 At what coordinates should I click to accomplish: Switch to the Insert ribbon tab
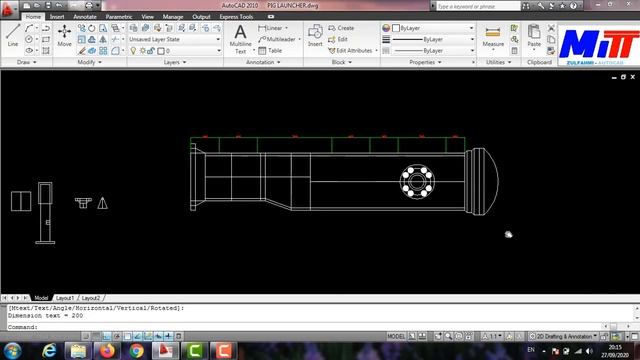[x=57, y=17]
